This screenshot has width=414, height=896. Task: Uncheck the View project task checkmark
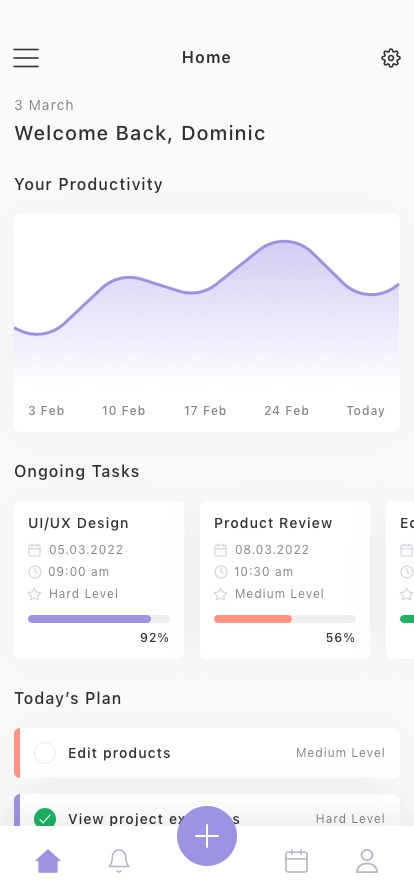tap(45, 819)
